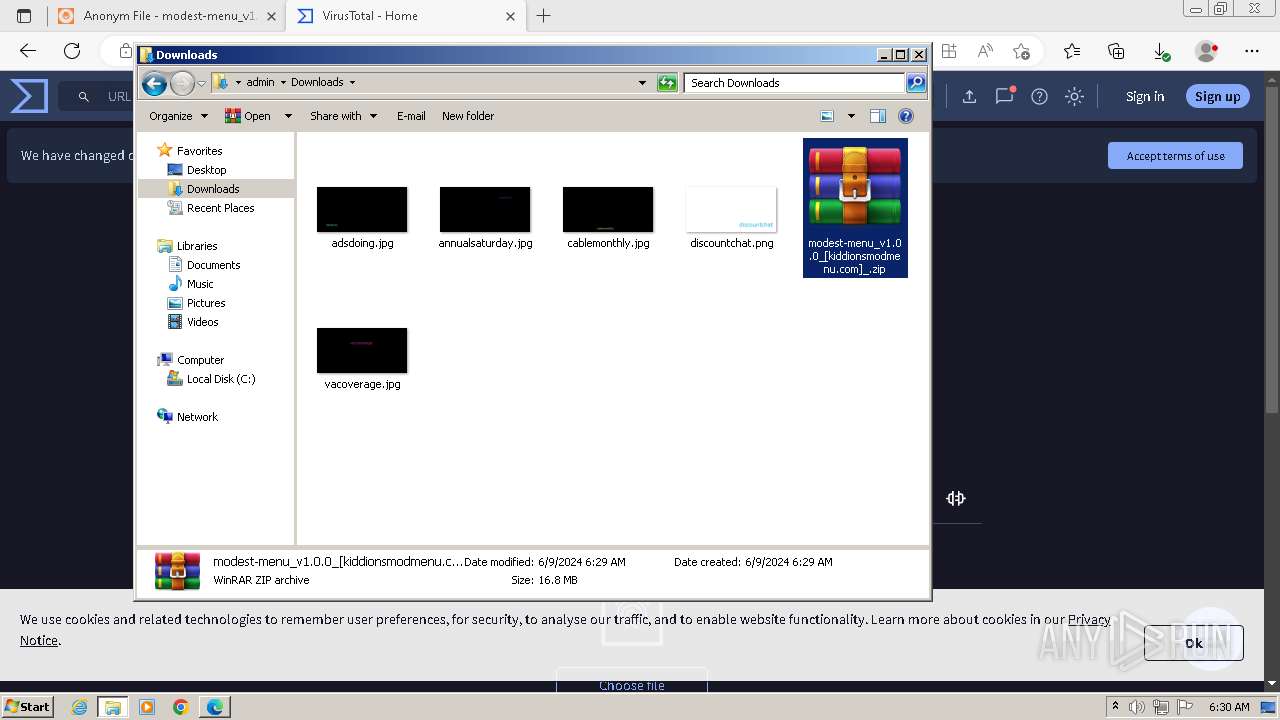Open Edge Settings and more menu
Image resolution: width=1280 pixels, height=720 pixels.
(1252, 51)
